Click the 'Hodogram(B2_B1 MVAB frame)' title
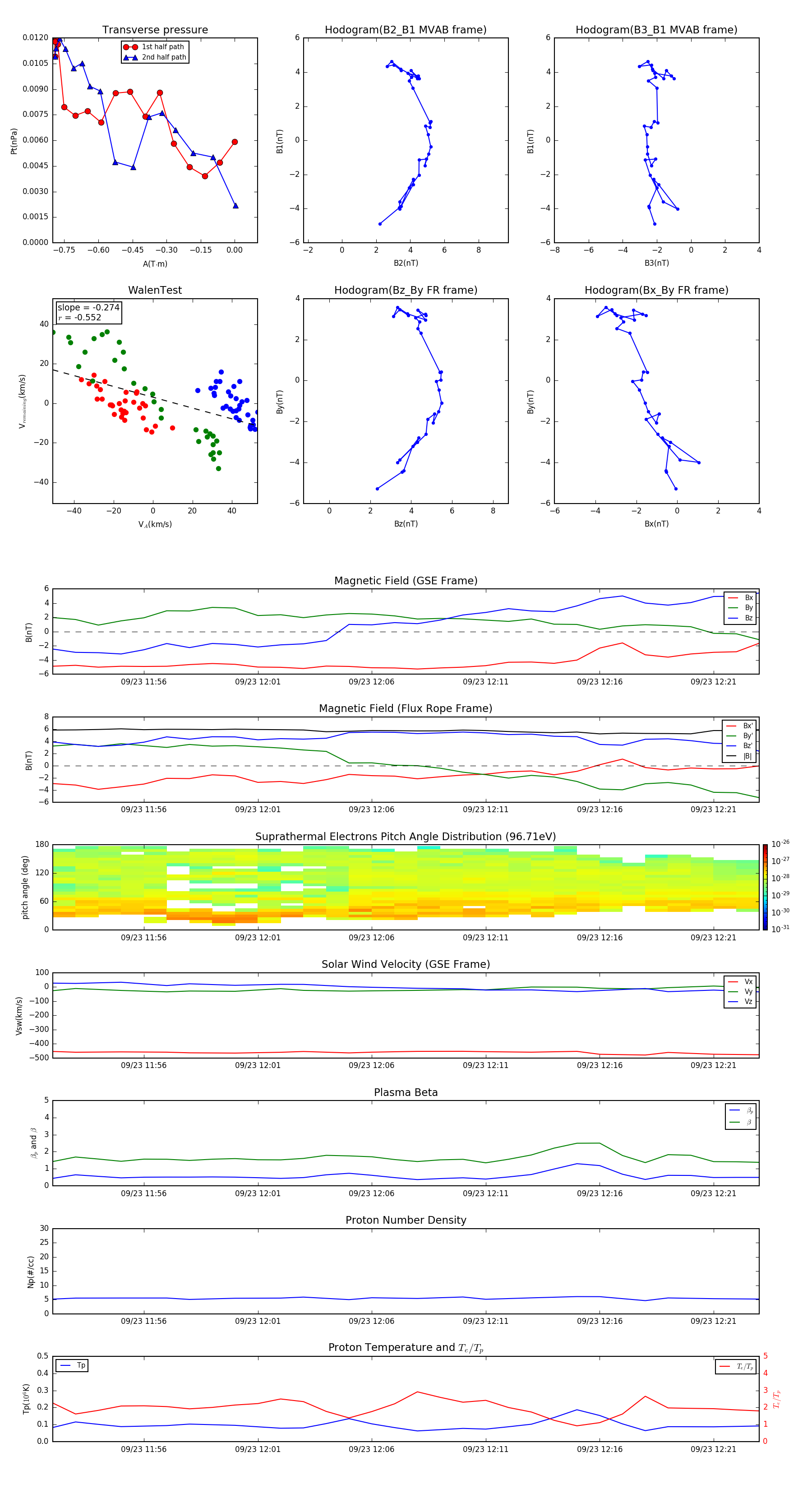The image size is (812, 1489). (x=406, y=29)
